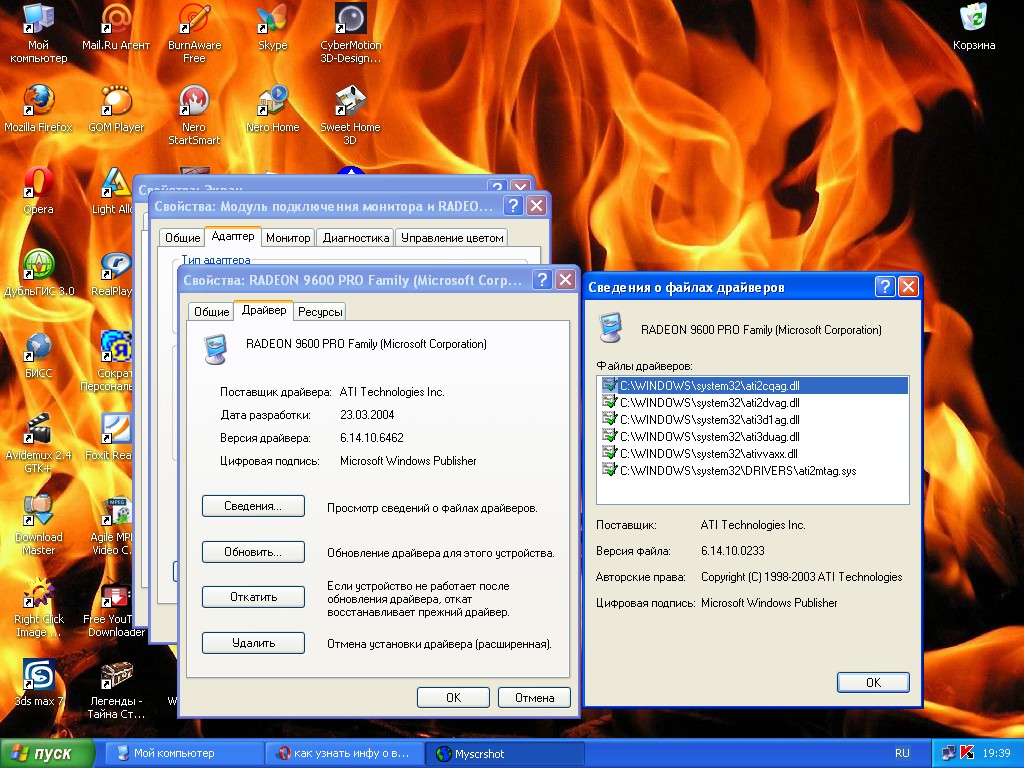
Task: Open Корзина recycle bin icon
Action: tap(974, 27)
